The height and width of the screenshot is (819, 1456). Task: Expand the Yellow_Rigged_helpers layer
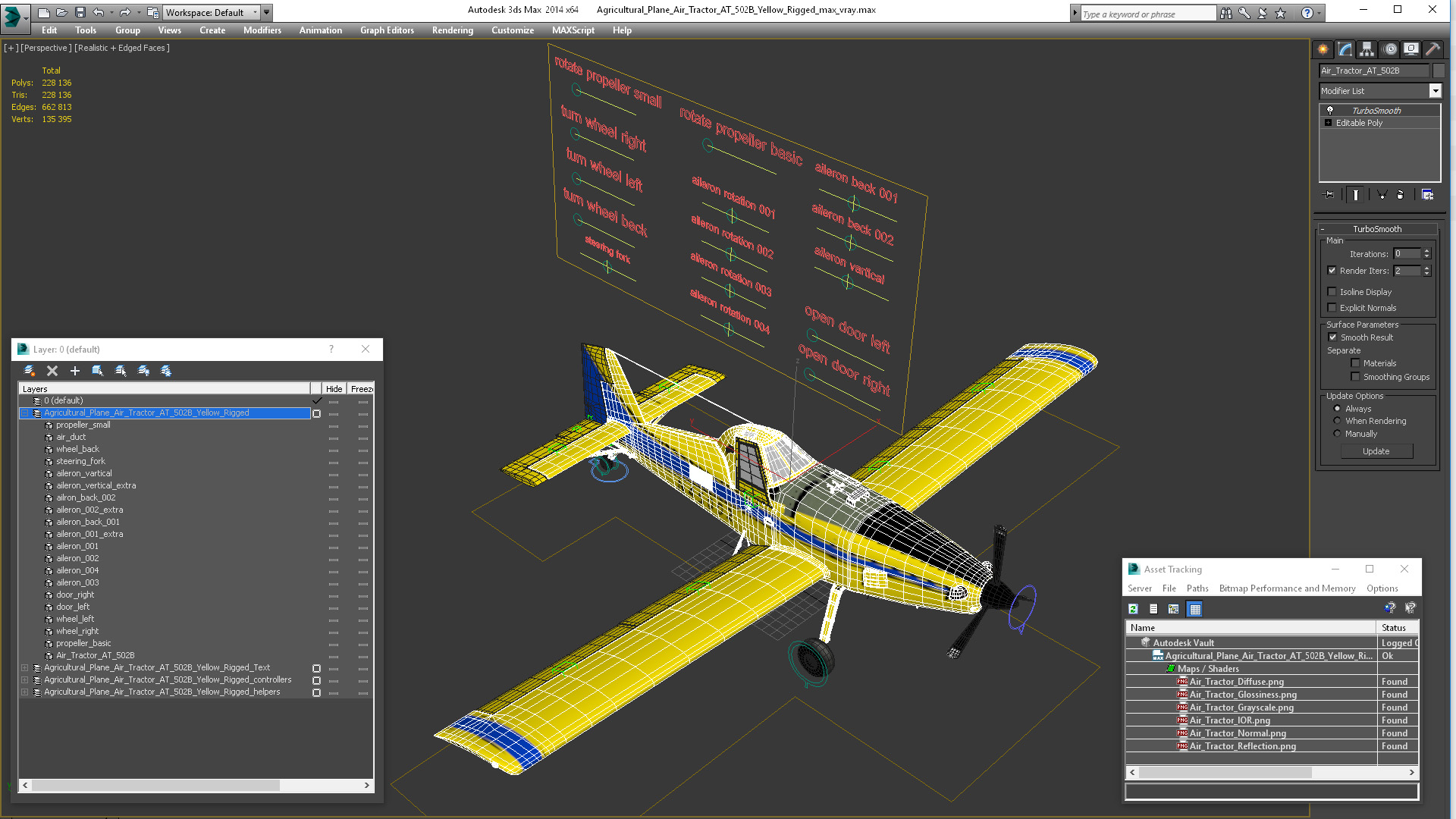click(x=24, y=692)
